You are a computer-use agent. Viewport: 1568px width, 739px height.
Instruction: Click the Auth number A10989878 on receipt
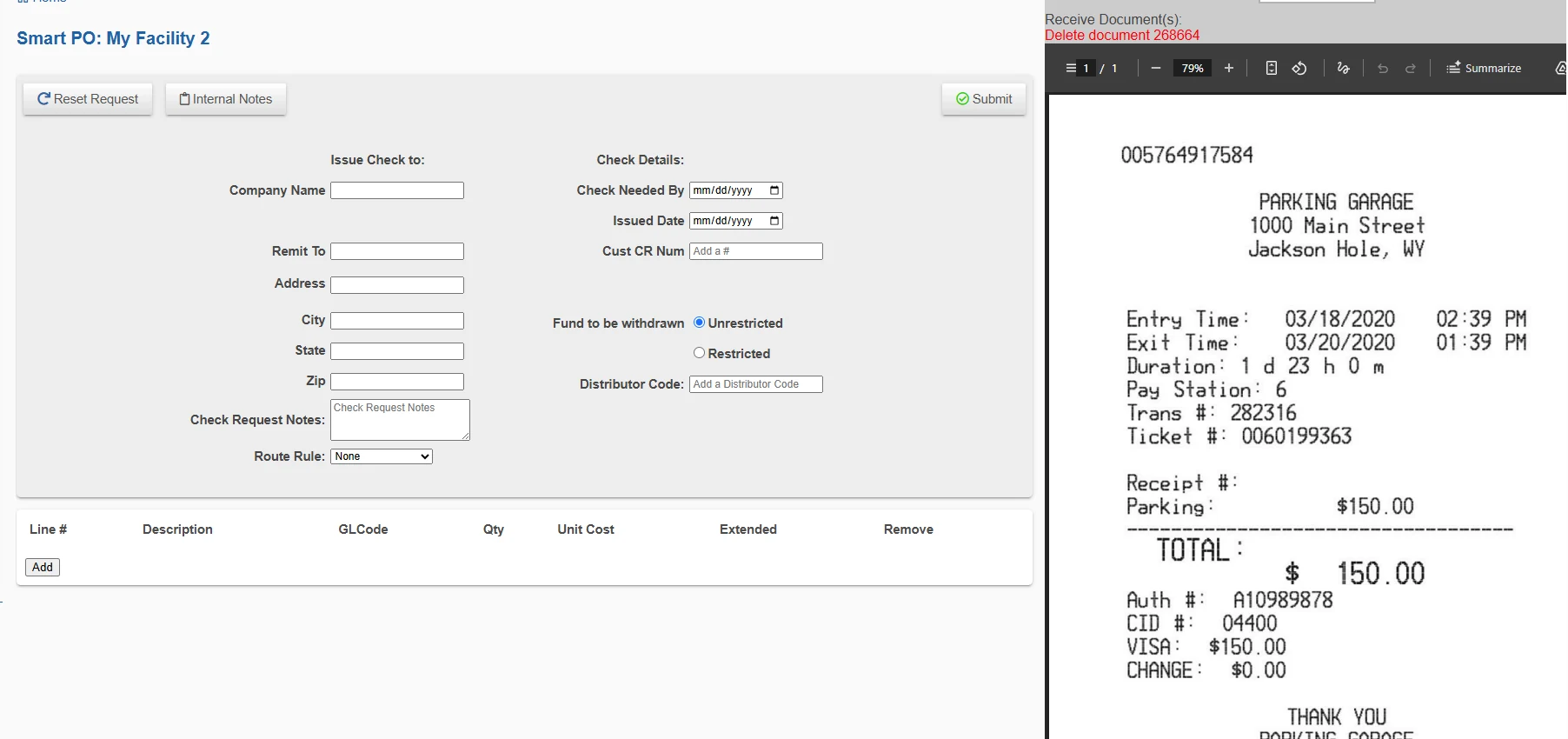point(1283,600)
